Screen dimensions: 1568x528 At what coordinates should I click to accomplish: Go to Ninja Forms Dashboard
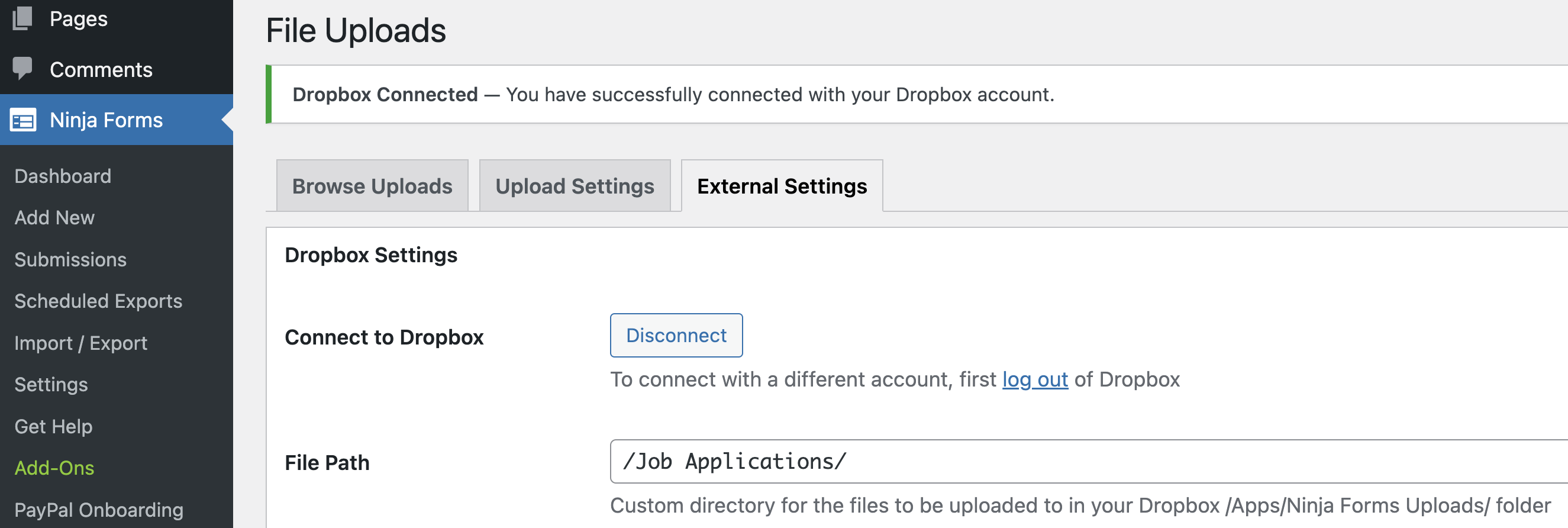click(x=63, y=176)
